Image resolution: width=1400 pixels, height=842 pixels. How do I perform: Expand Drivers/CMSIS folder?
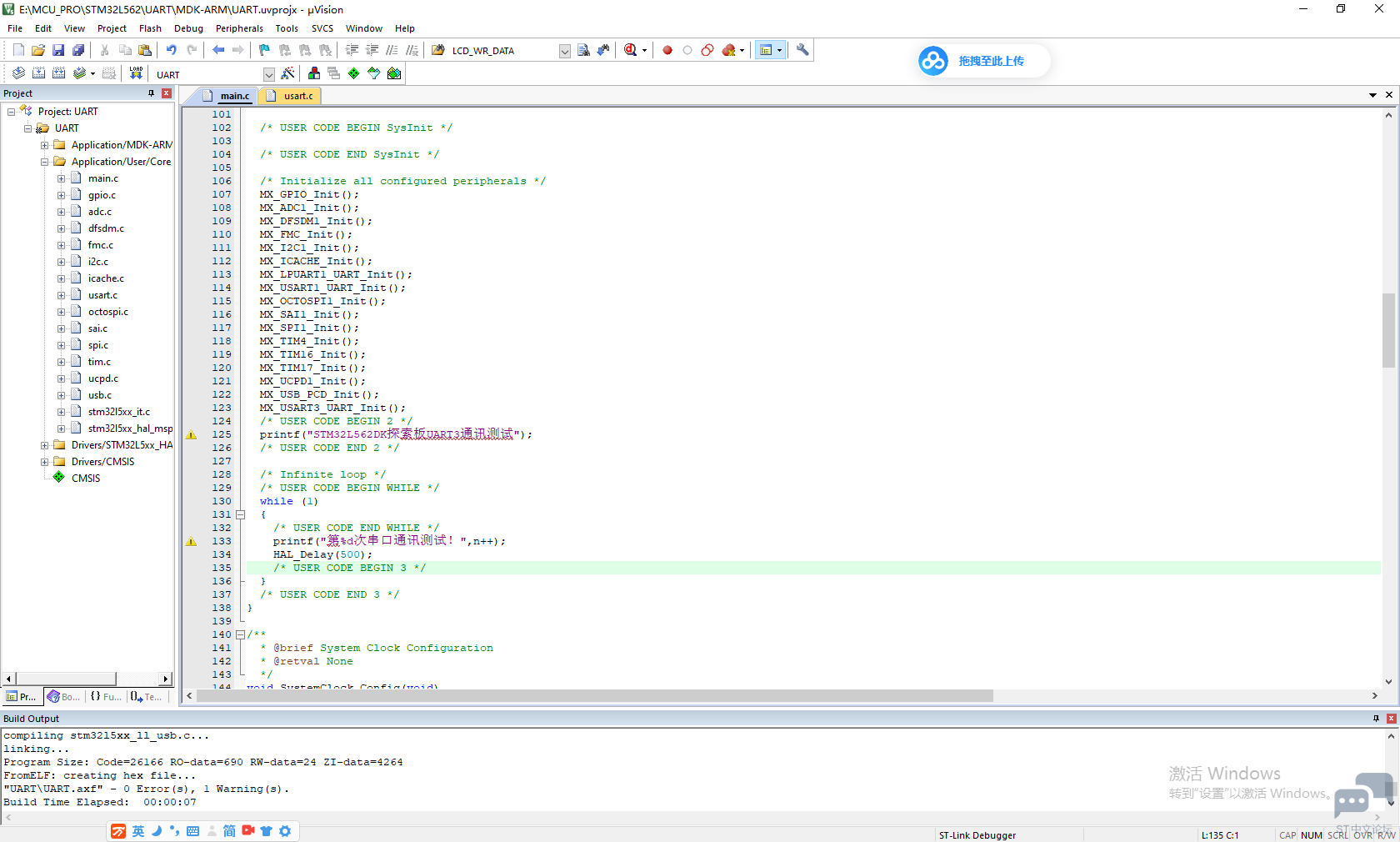point(44,462)
